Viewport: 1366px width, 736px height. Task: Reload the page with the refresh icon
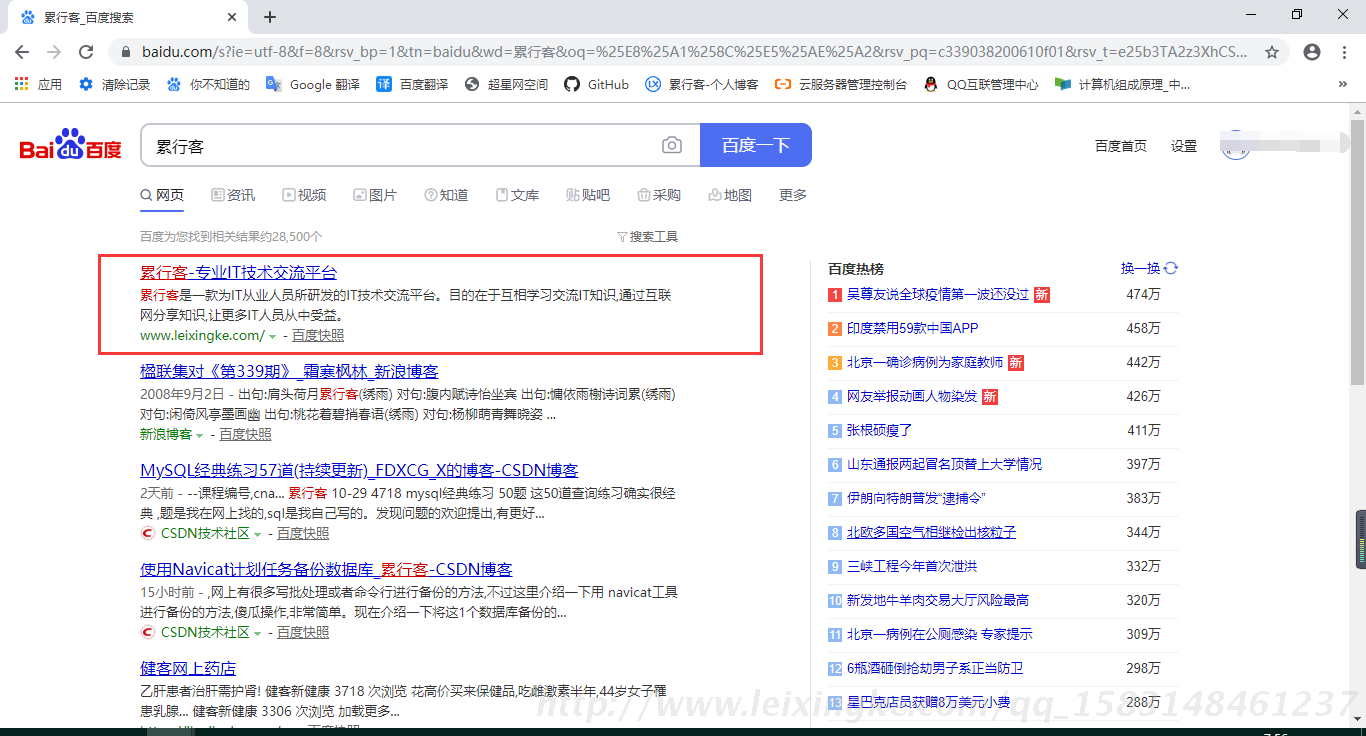click(x=86, y=51)
